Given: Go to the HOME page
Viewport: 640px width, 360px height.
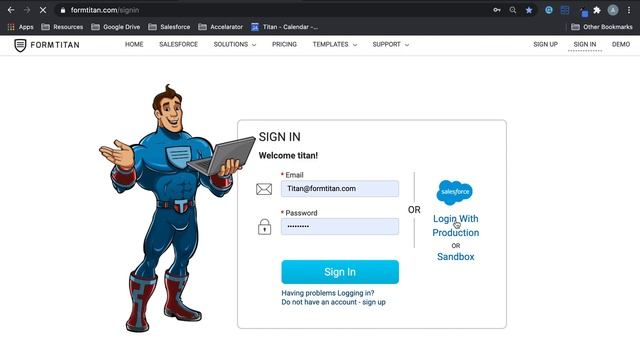Looking at the screenshot, I should pos(134,44).
